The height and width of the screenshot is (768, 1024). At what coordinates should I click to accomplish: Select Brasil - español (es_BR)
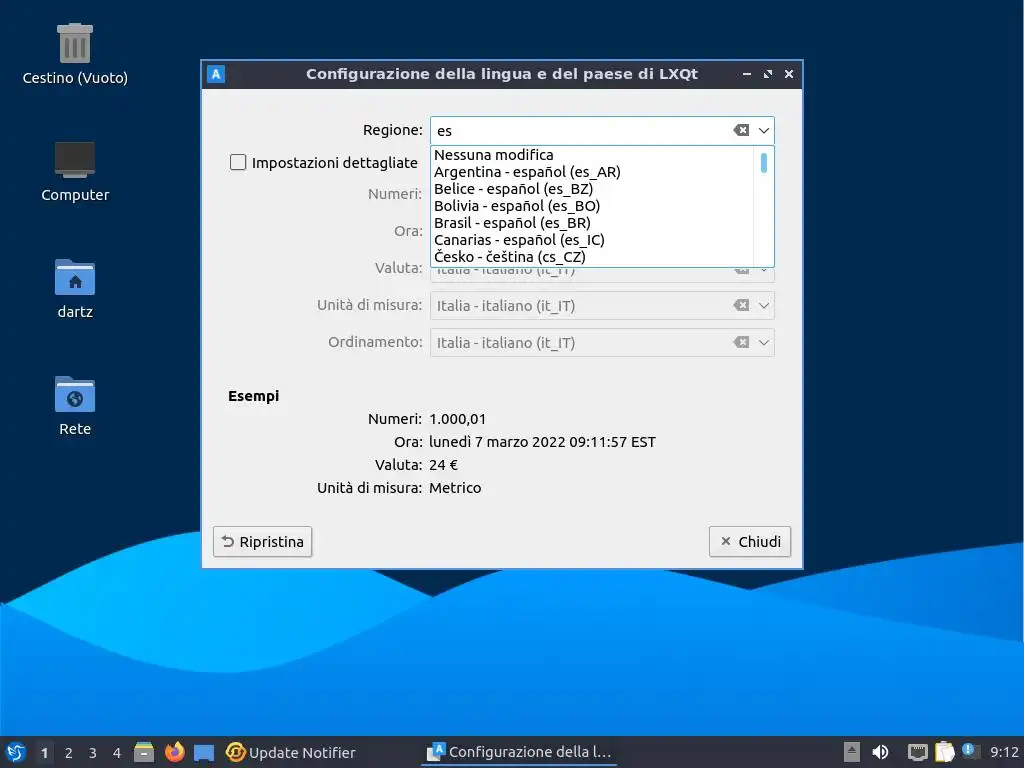click(593, 223)
